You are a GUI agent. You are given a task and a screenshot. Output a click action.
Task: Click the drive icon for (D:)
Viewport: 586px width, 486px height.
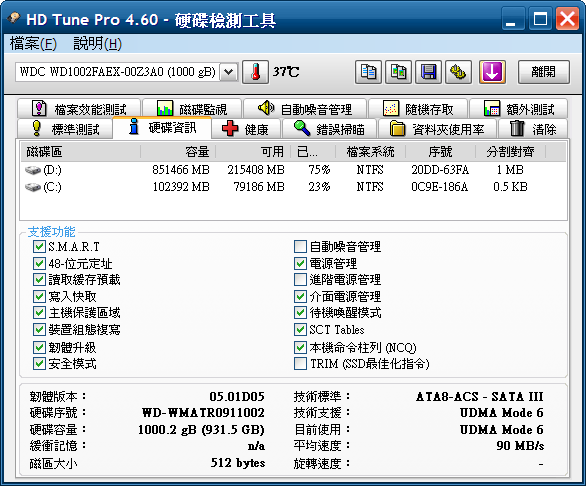coord(33,170)
